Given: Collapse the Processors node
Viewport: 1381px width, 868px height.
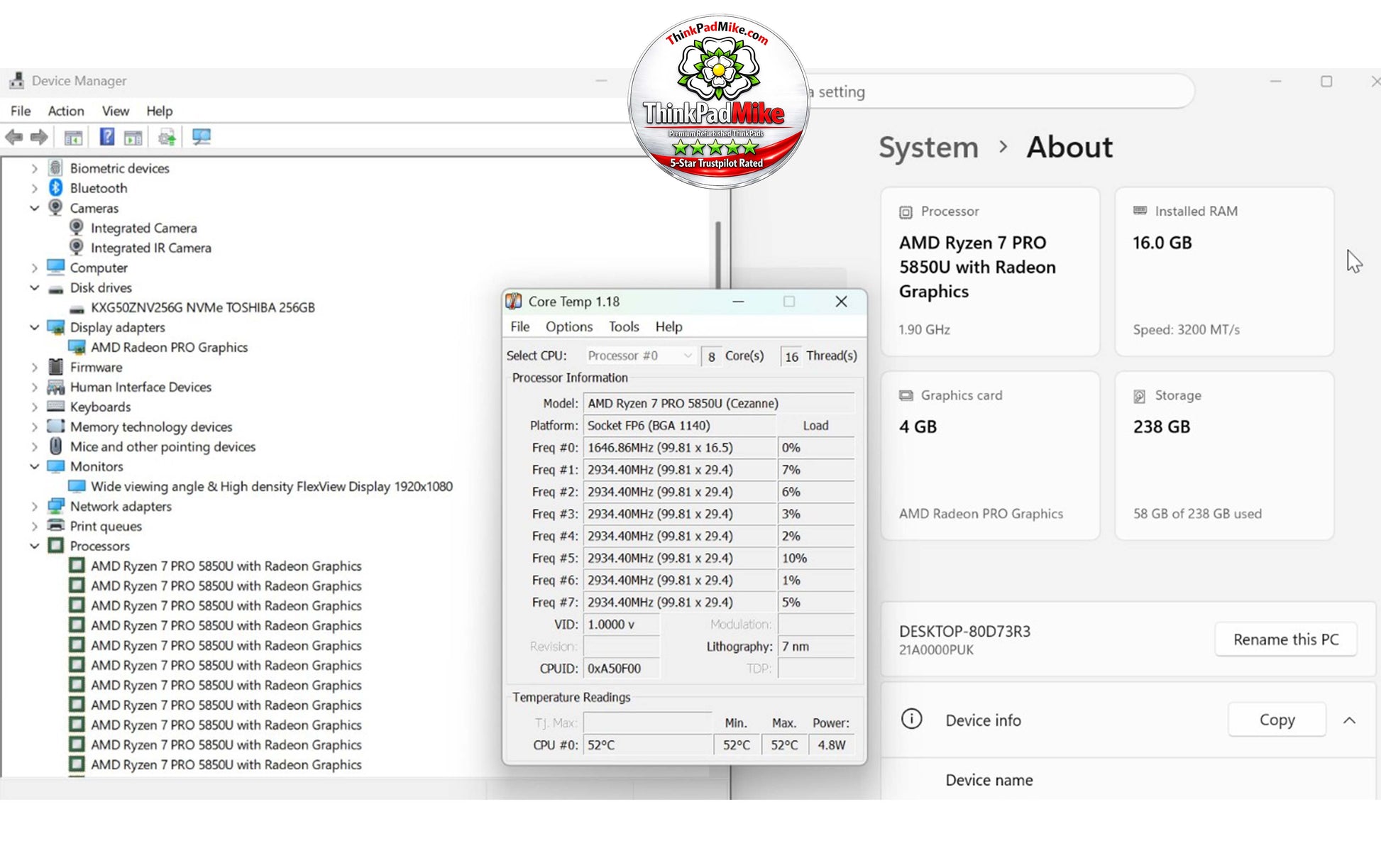Looking at the screenshot, I should click(34, 546).
